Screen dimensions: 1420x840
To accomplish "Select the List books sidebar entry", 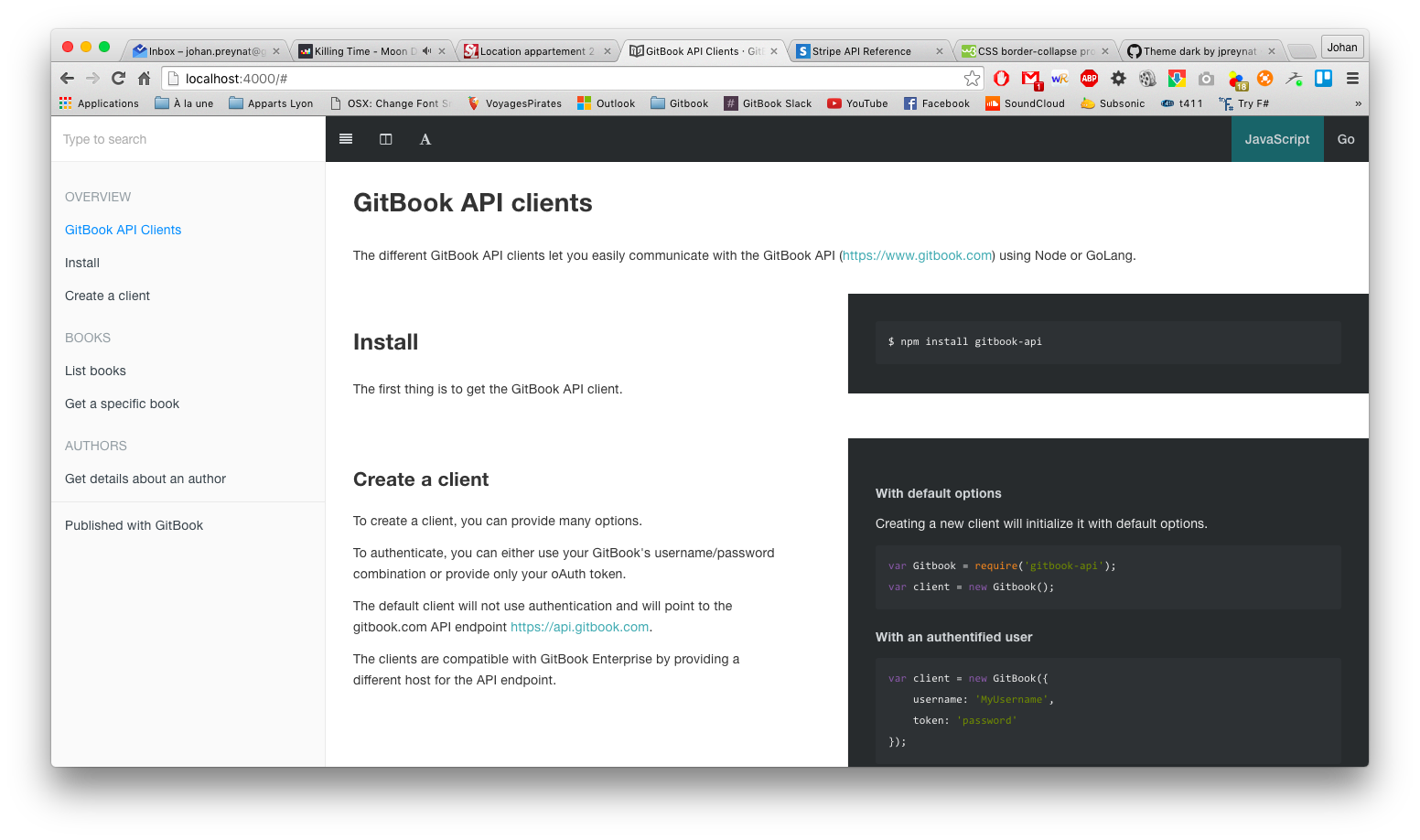I will (95, 371).
